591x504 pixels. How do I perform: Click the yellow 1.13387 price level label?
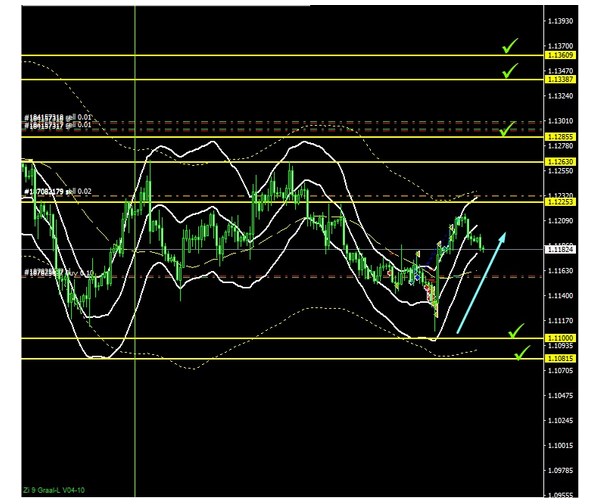click(560, 79)
